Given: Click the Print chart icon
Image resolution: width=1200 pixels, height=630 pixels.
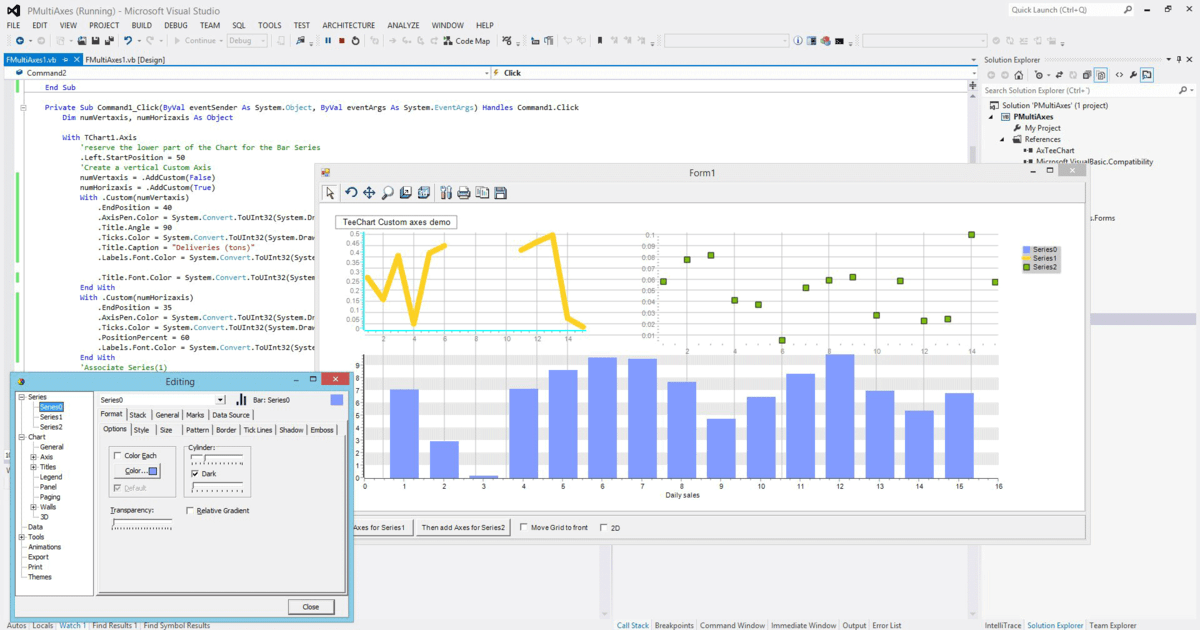Looking at the screenshot, I should 462,192.
